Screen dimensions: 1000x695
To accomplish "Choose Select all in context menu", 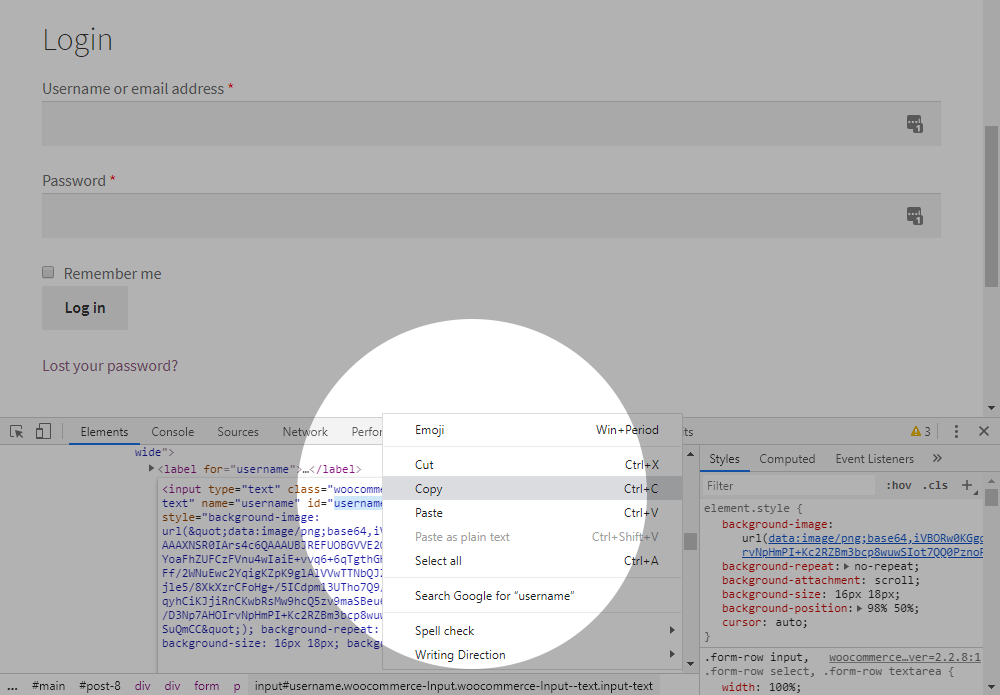I will coord(533,561).
